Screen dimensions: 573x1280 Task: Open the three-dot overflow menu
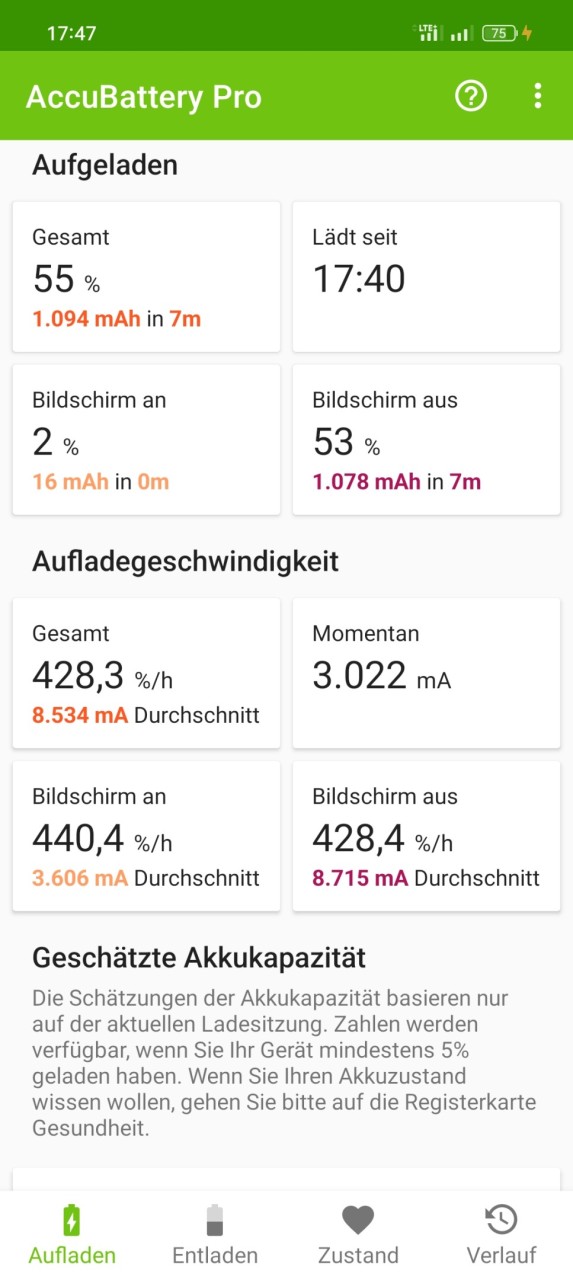537,96
